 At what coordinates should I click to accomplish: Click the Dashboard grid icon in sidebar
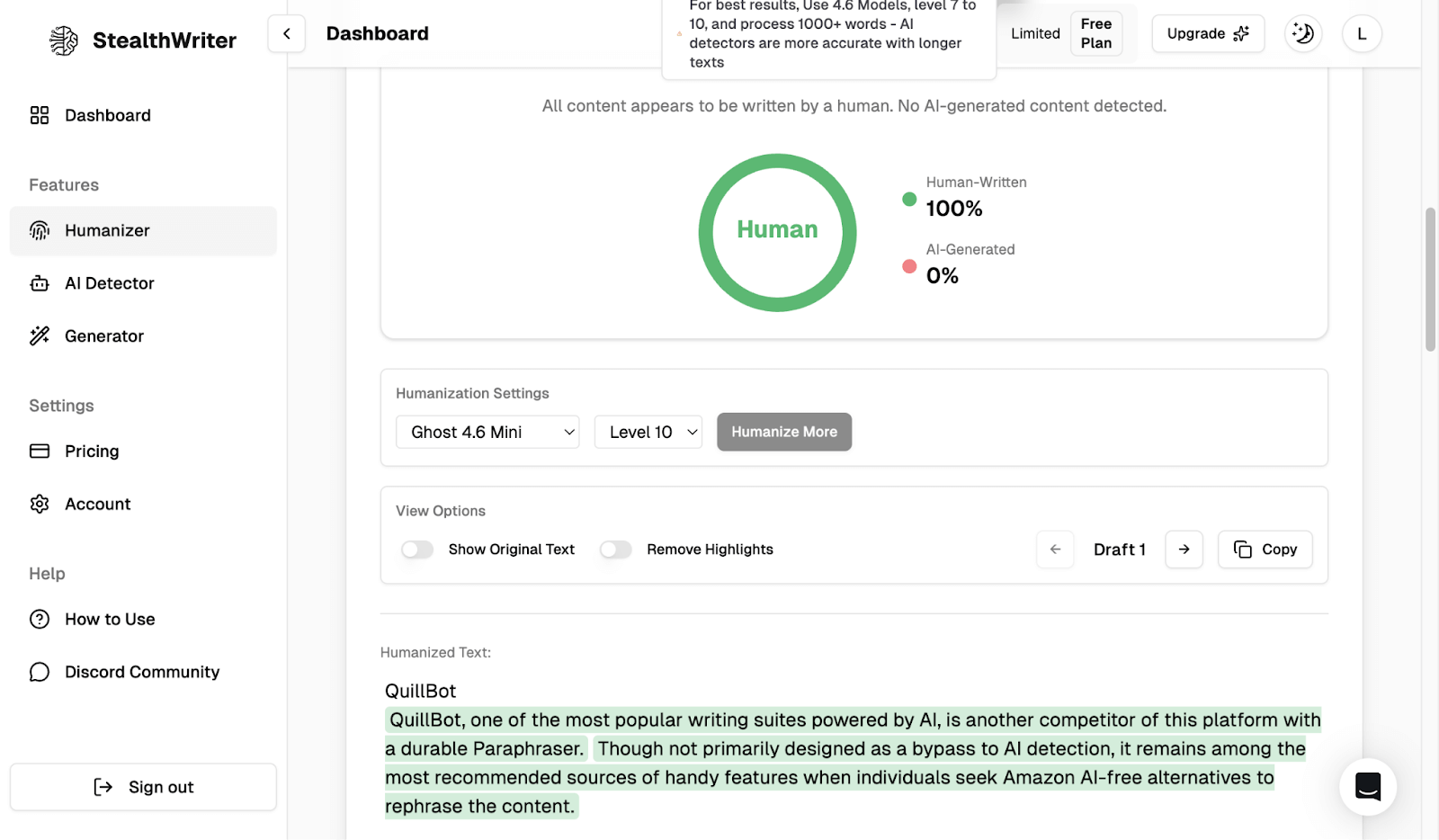40,115
